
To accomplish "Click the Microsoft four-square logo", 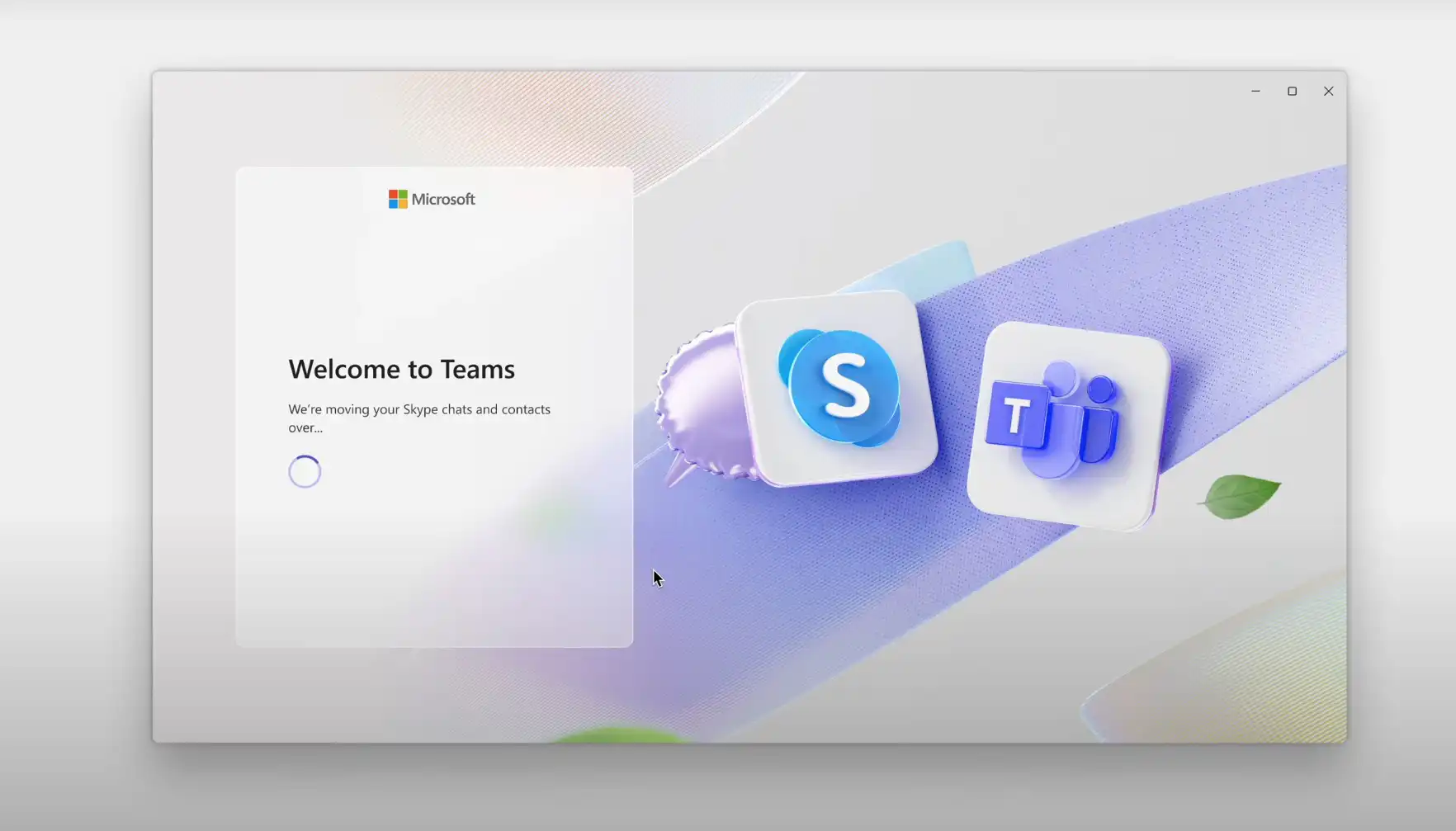I will pyautogui.click(x=398, y=199).
